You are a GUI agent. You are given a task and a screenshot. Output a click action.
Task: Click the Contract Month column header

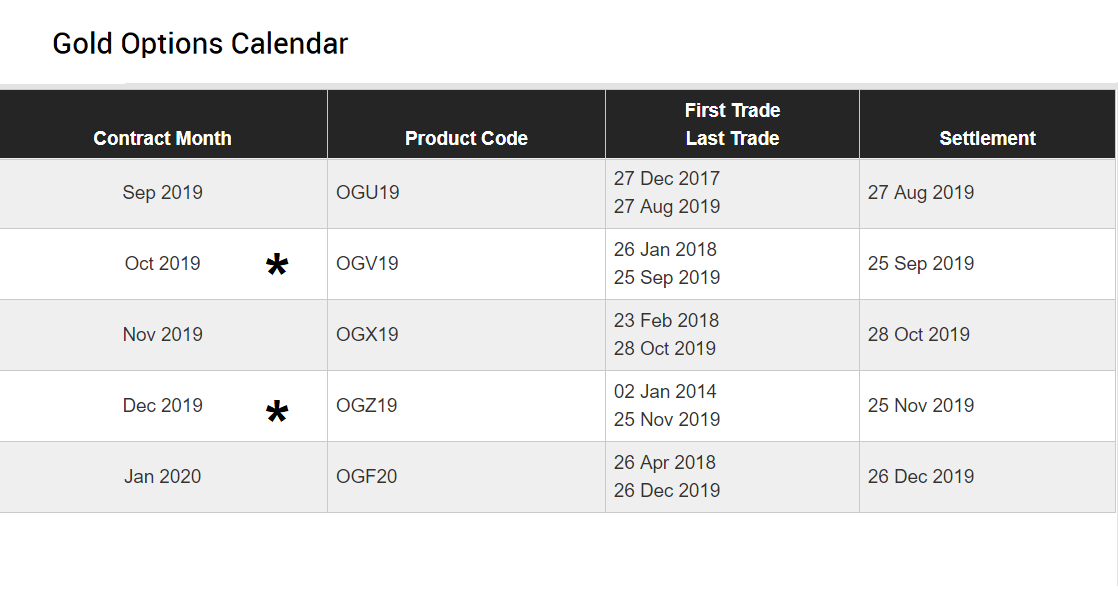coord(162,139)
